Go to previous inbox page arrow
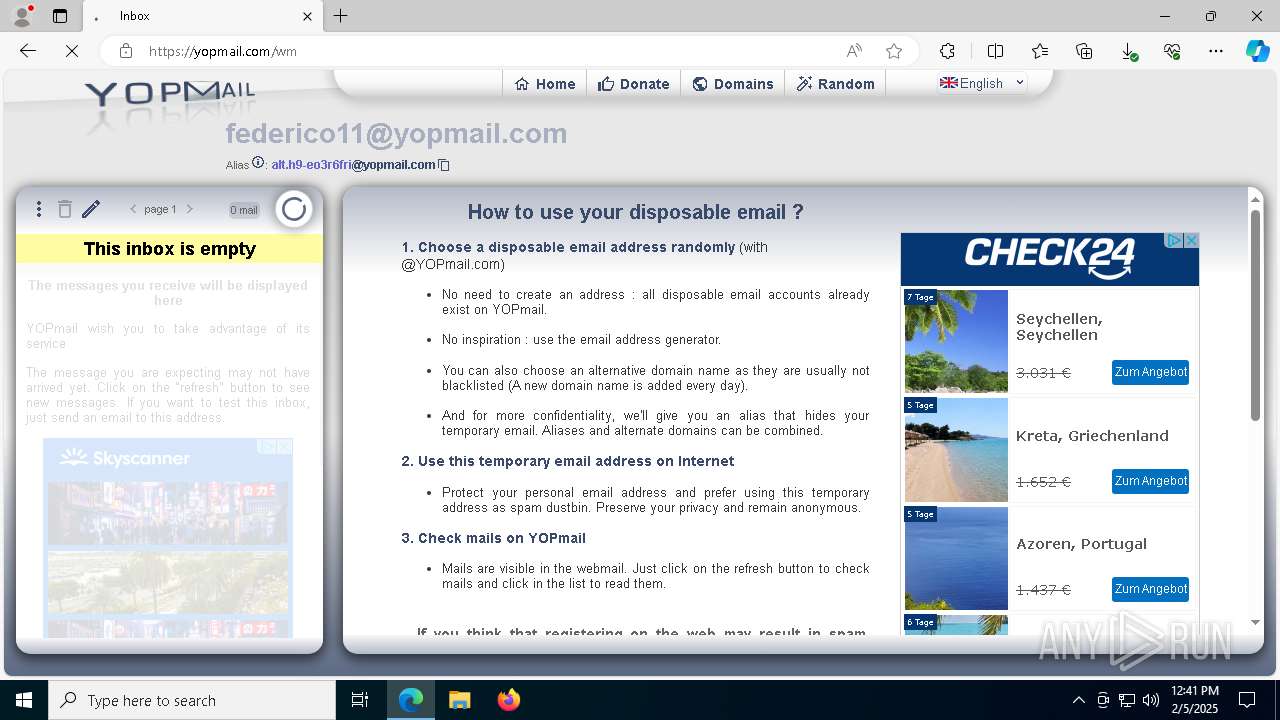This screenshot has width=1280, height=720. click(x=133, y=209)
